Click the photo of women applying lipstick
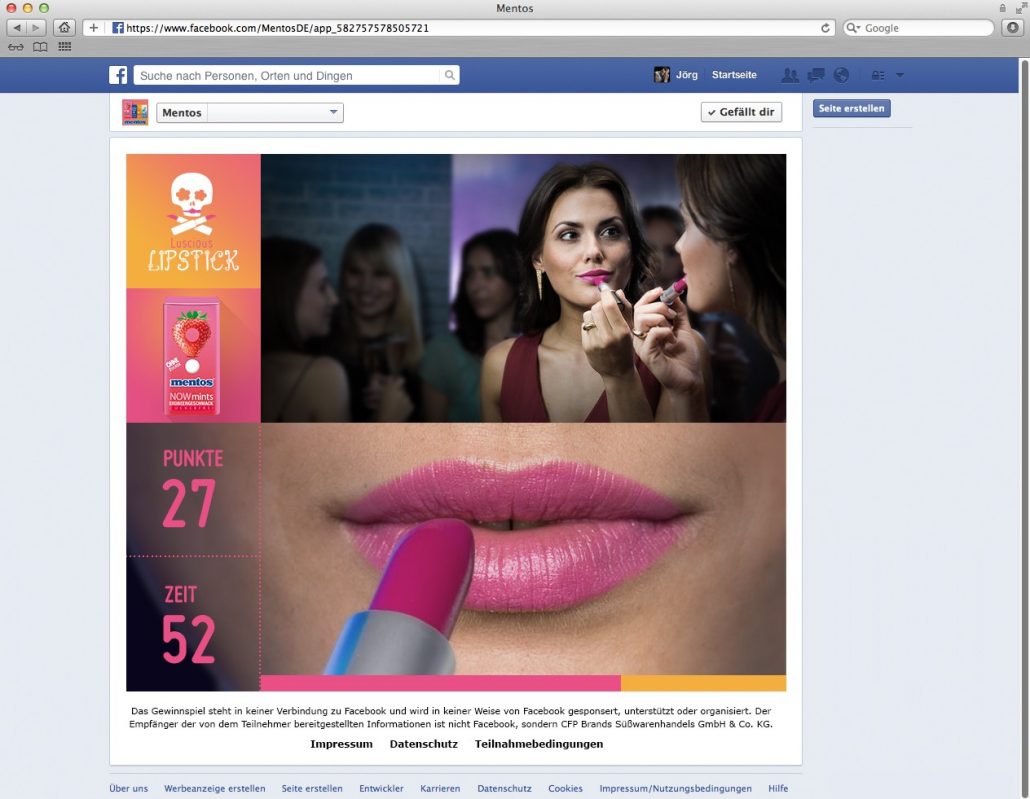This screenshot has height=799, width=1030. 523,288
